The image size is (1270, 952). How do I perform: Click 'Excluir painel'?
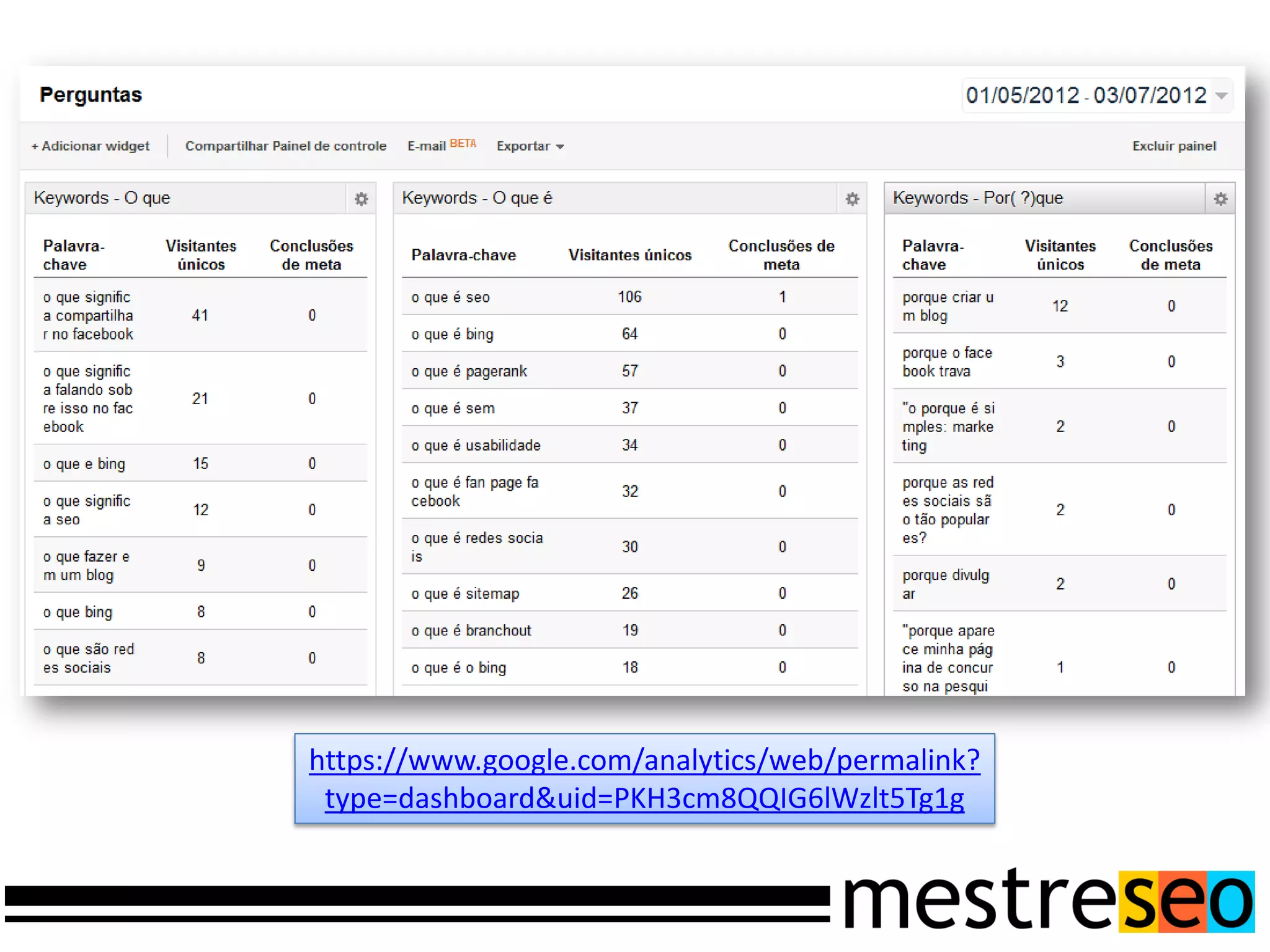[x=1174, y=146]
